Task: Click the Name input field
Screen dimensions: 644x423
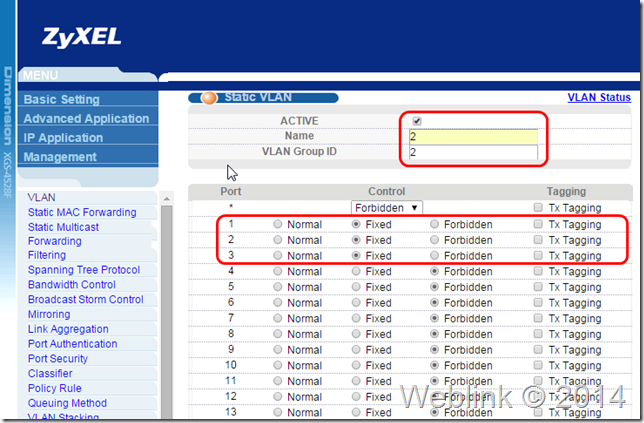Action: tap(473, 136)
